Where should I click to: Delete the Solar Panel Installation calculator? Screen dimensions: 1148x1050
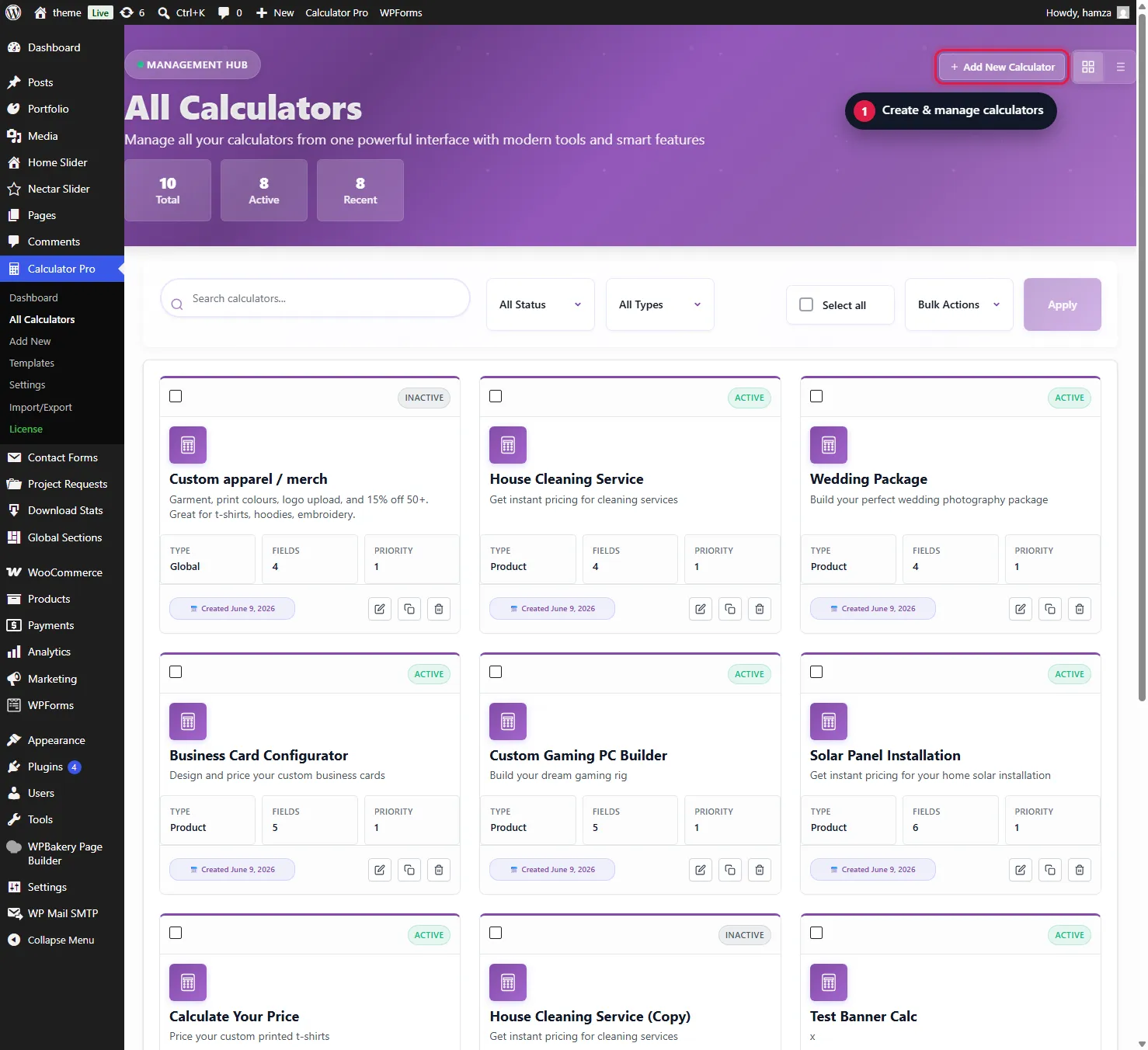click(1080, 870)
